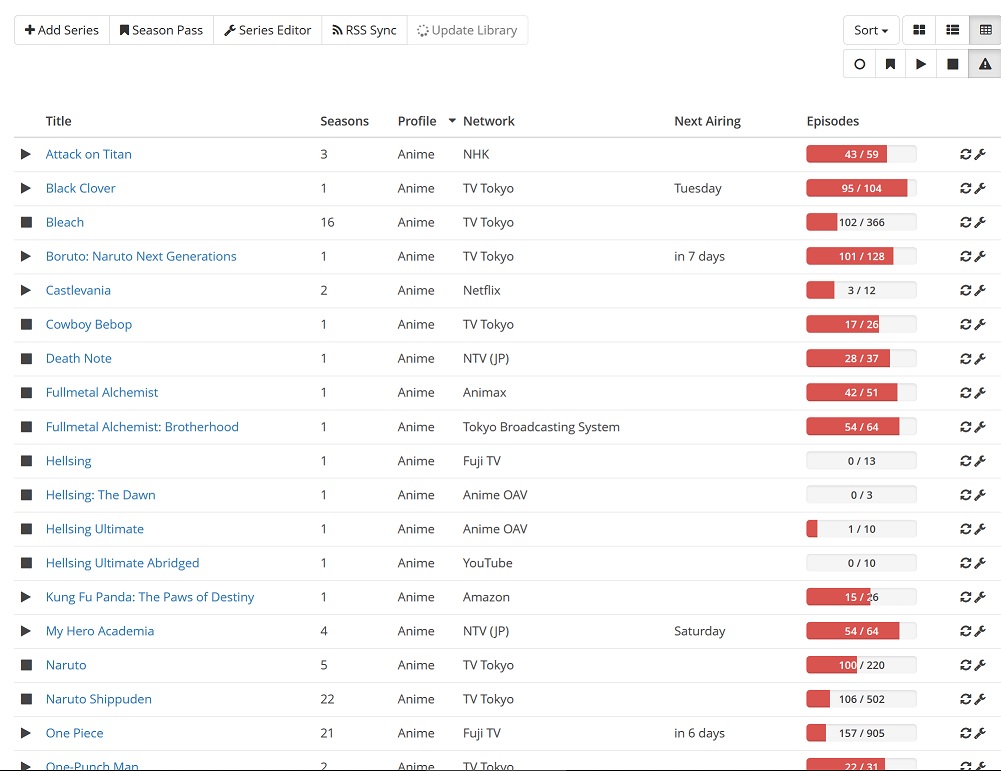Click Tokyo Broadcasting System network cell
The image size is (1001, 771).
(541, 427)
